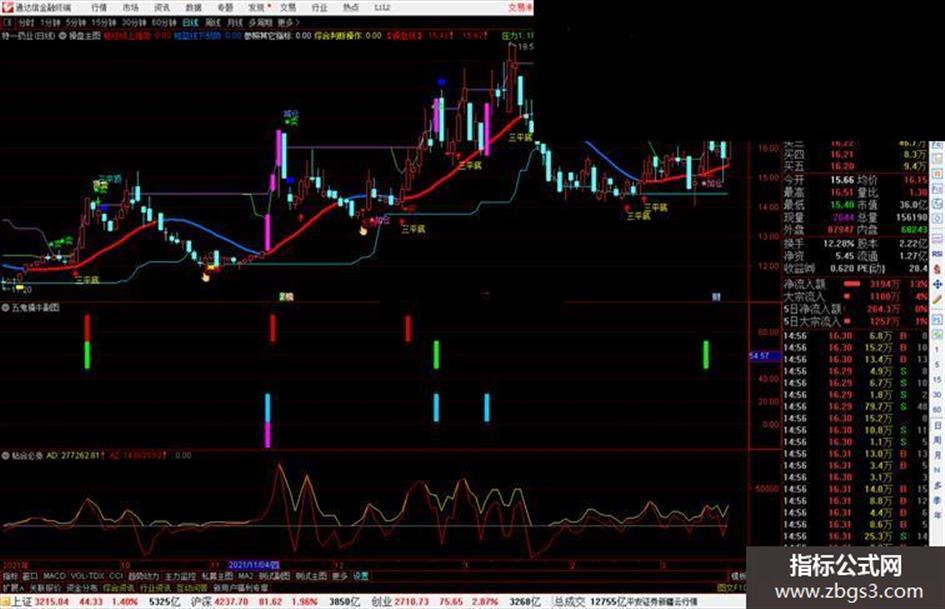
Task: Open the 互动问答 tab
Action: (190, 587)
